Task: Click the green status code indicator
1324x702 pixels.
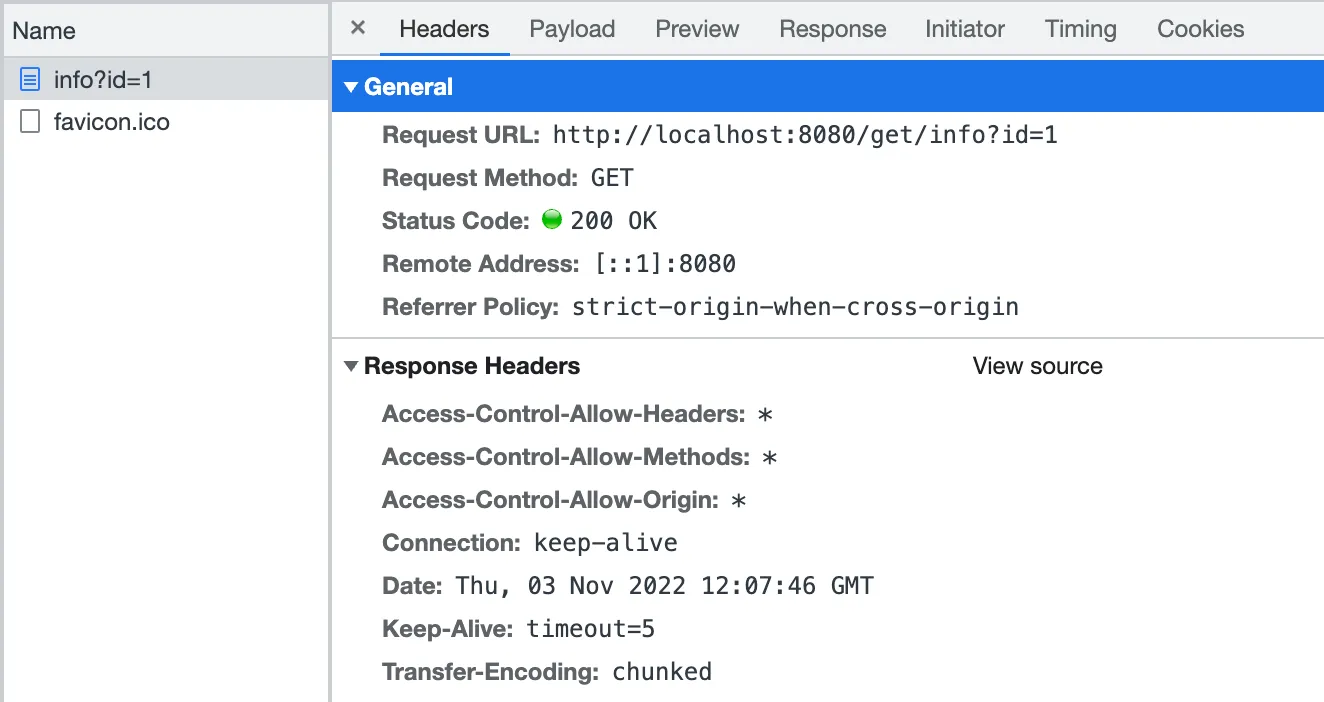Action: [x=551, y=220]
